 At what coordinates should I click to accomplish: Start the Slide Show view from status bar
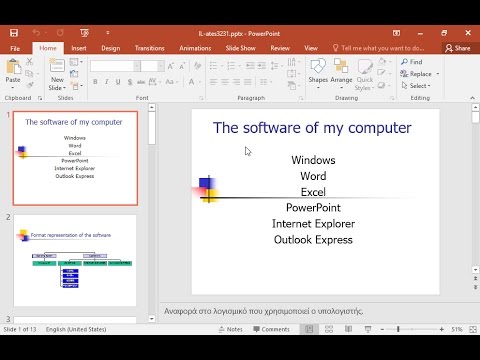tap(368, 329)
